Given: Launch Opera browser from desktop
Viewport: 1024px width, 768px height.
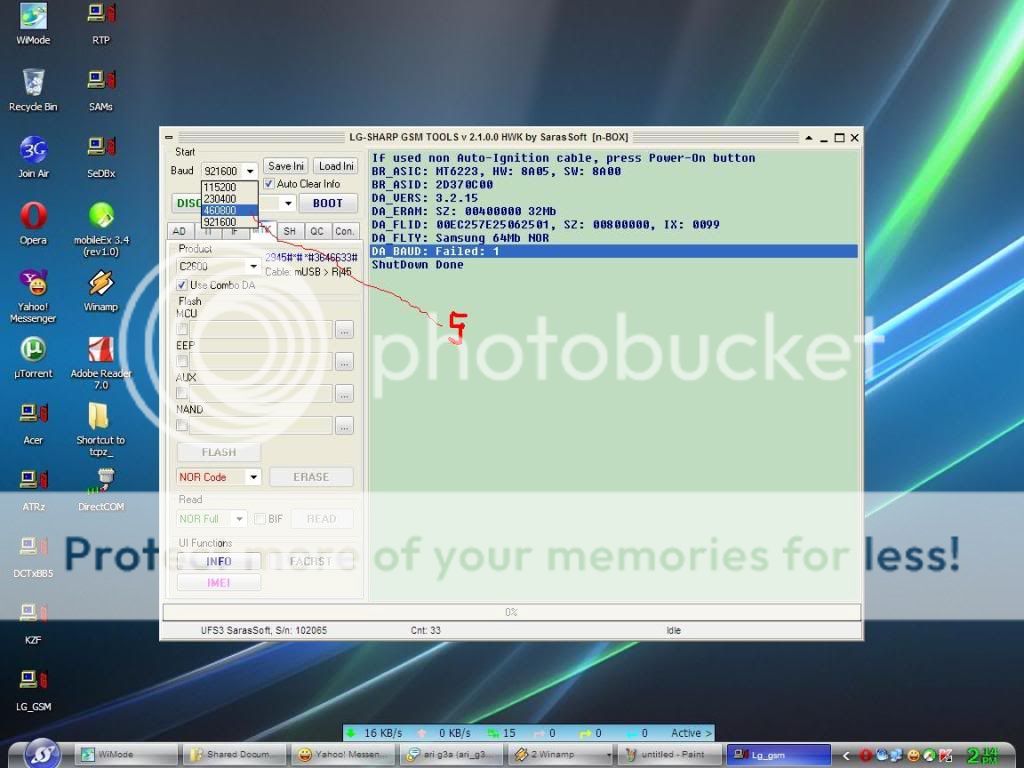Looking at the screenshot, I should [x=33, y=223].
